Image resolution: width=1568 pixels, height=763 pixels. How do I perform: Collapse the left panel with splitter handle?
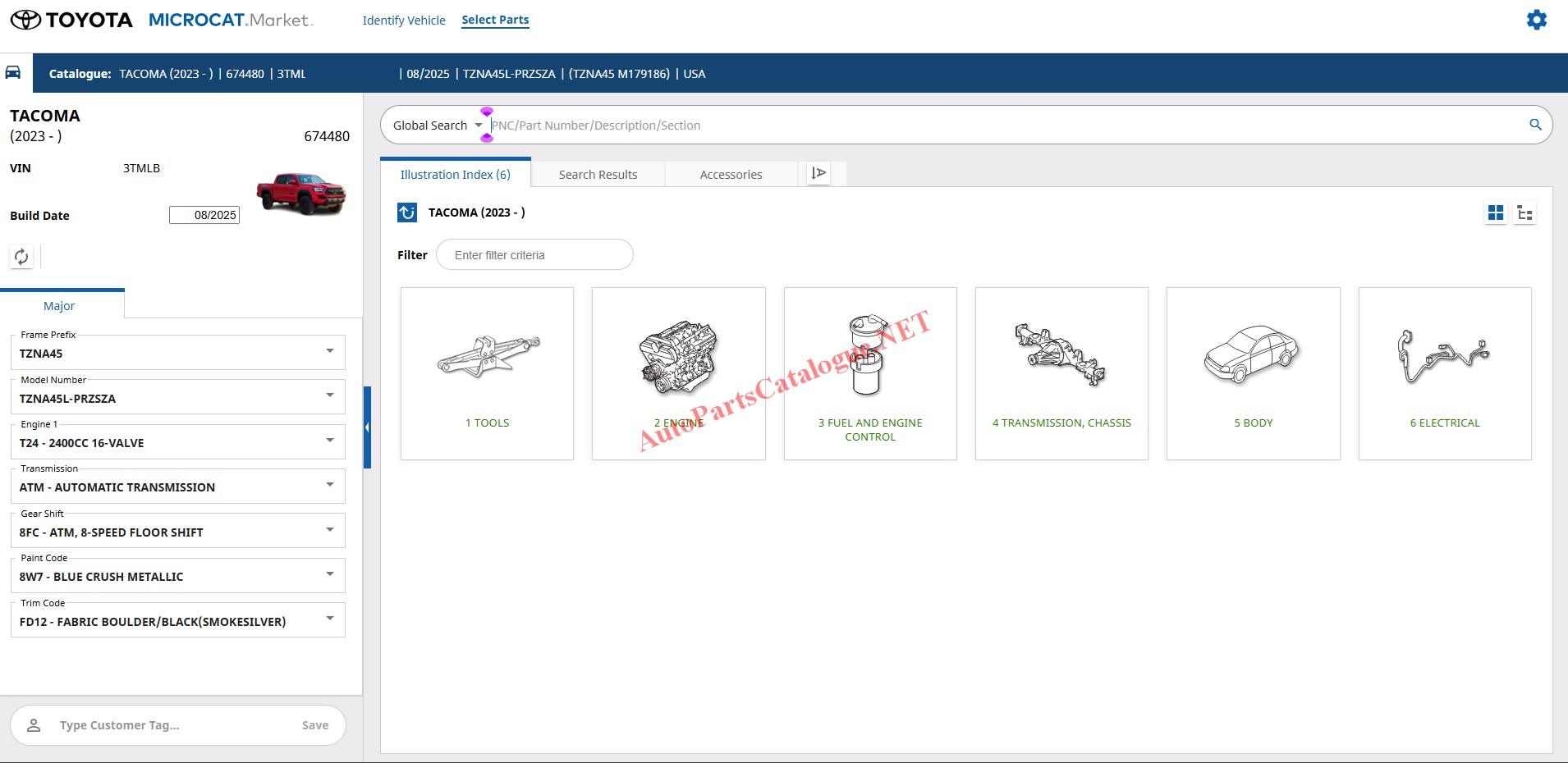(367, 427)
